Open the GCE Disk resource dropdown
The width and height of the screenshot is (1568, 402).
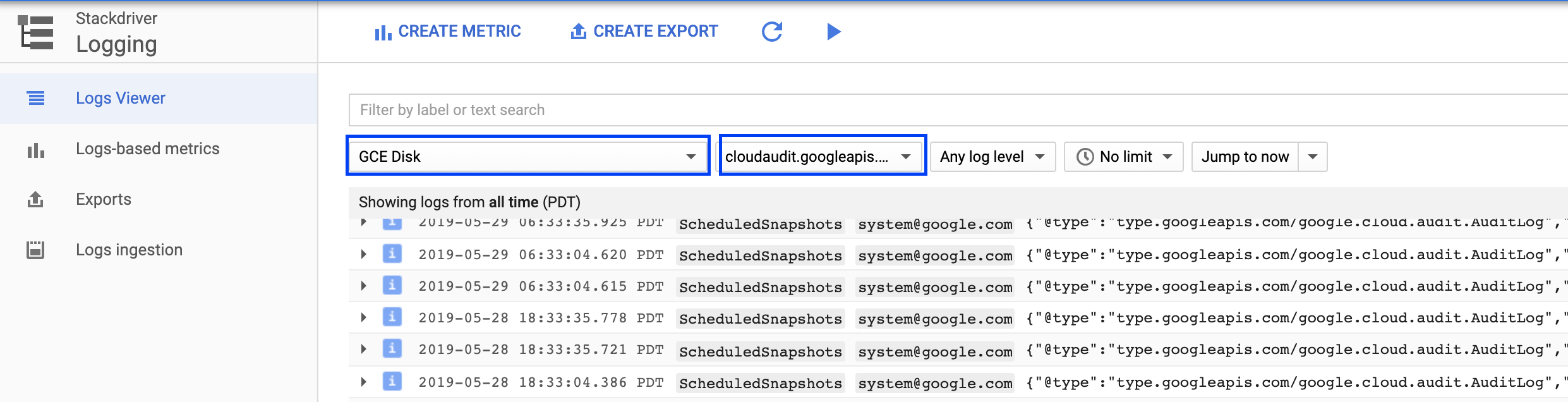point(528,156)
